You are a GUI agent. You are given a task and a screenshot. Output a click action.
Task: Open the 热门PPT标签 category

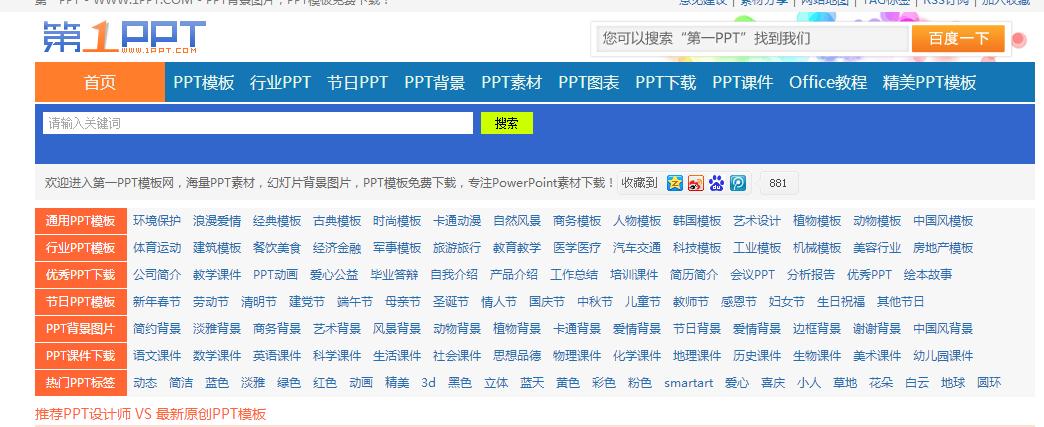point(81,382)
